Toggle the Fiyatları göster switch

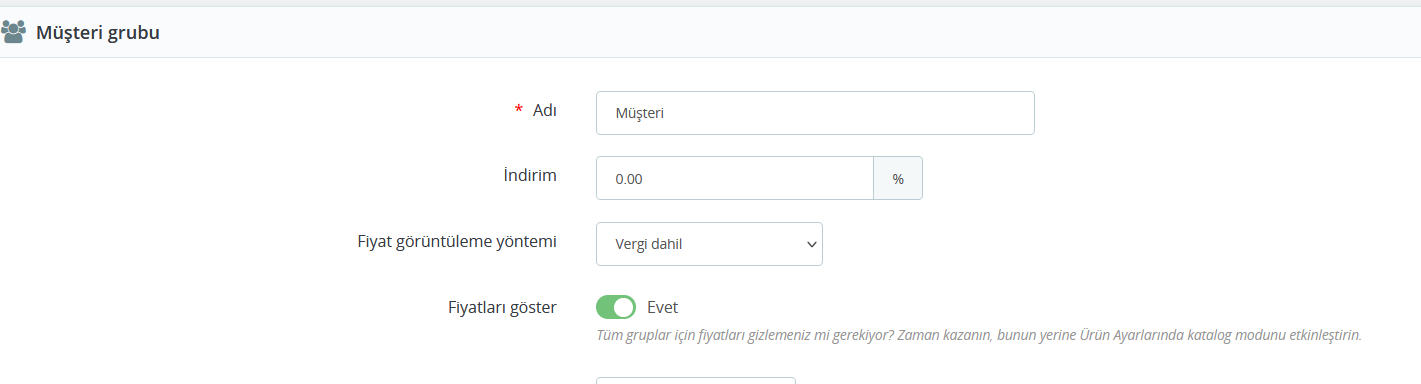pyautogui.click(x=616, y=307)
